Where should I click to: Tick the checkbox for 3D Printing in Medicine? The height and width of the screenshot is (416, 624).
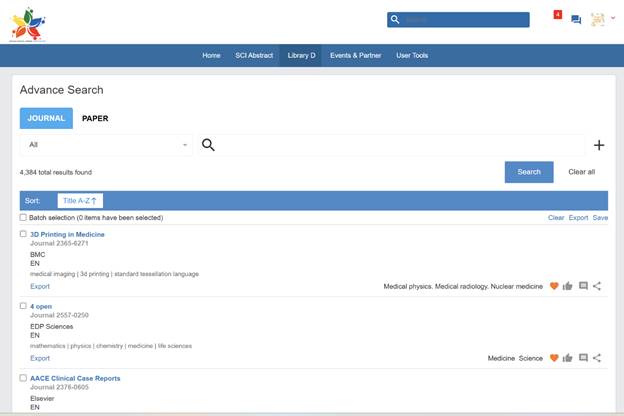tap(24, 234)
